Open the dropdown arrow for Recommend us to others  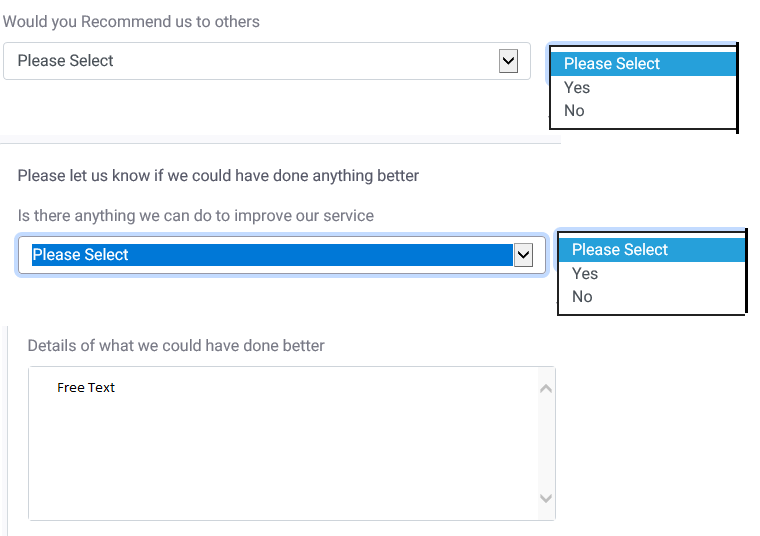tap(508, 61)
